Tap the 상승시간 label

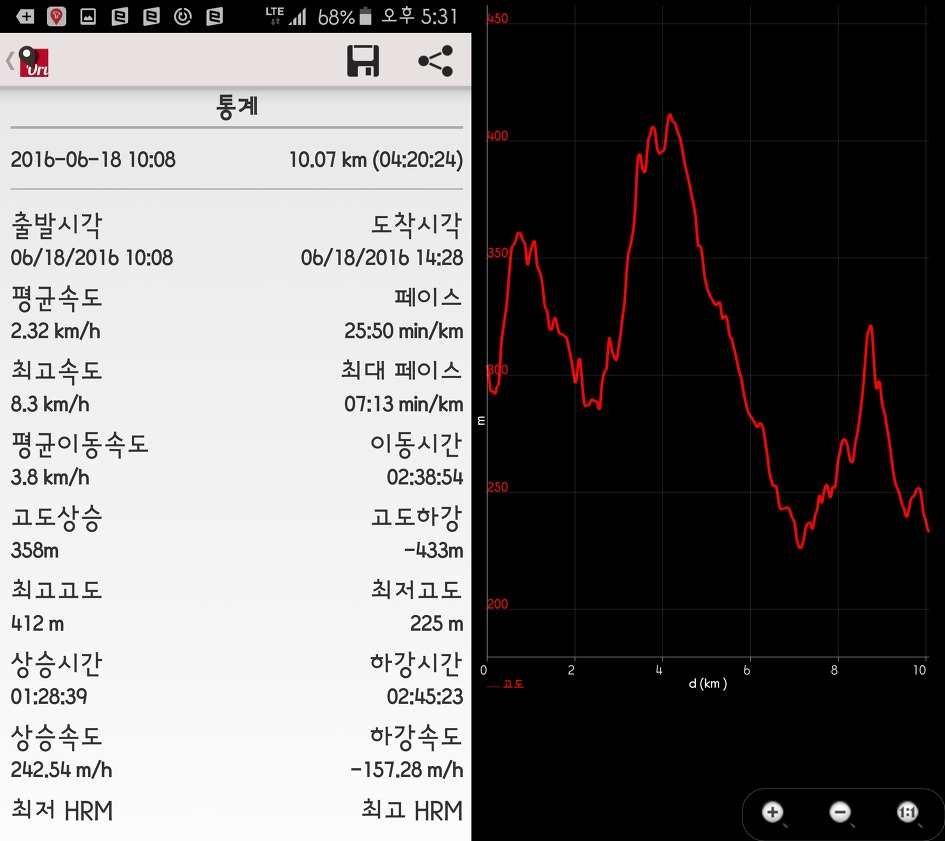[57, 664]
